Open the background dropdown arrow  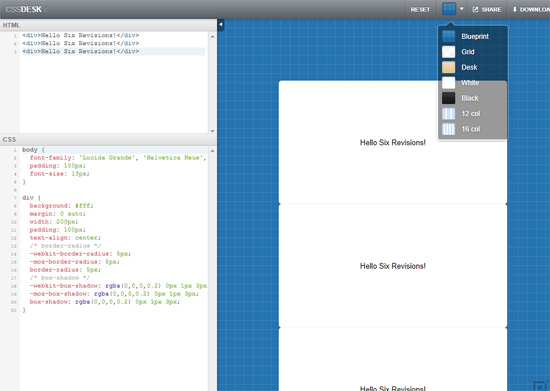pyautogui.click(x=462, y=9)
